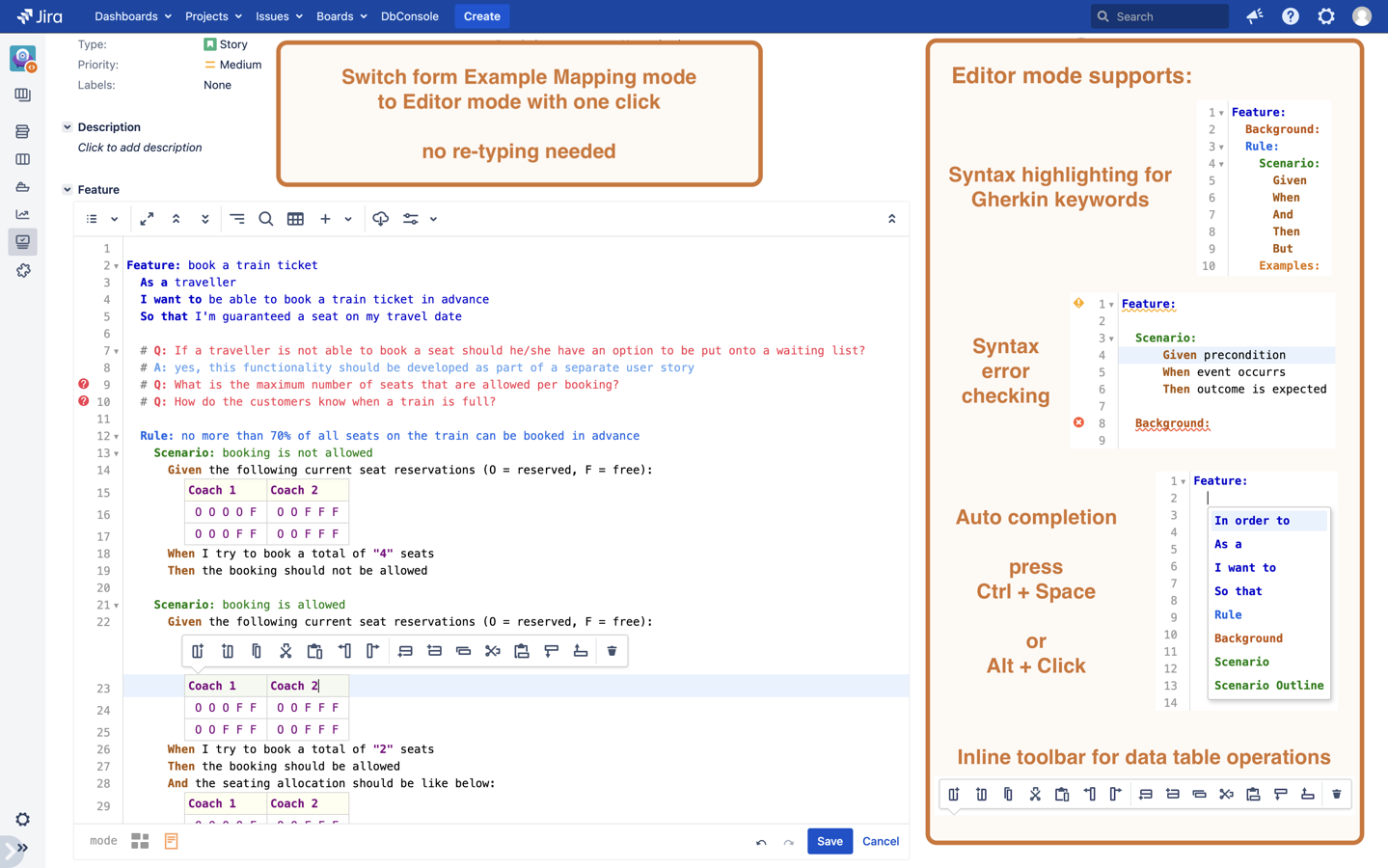Collapse the Feature section chevron
The height and width of the screenshot is (868, 1388).
[x=68, y=190]
